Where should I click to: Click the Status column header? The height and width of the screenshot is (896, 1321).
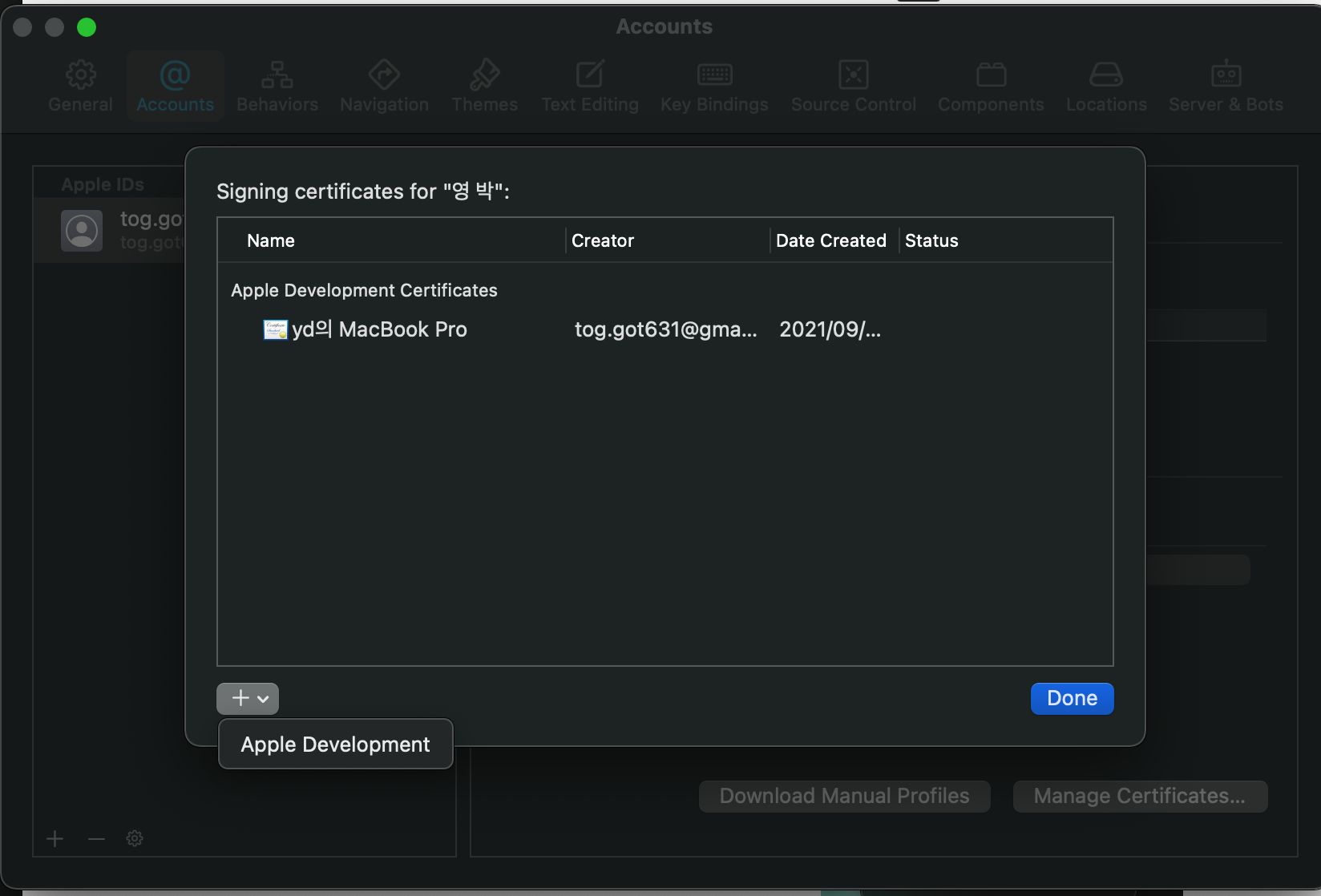pos(931,240)
